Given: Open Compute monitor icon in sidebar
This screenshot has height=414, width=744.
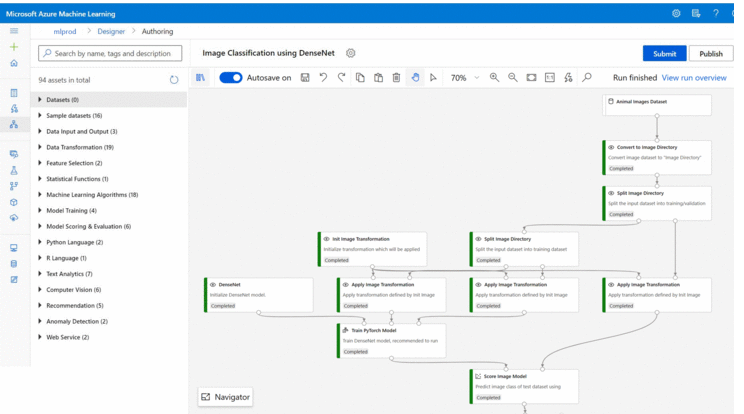Looking at the screenshot, I should 14,248.
